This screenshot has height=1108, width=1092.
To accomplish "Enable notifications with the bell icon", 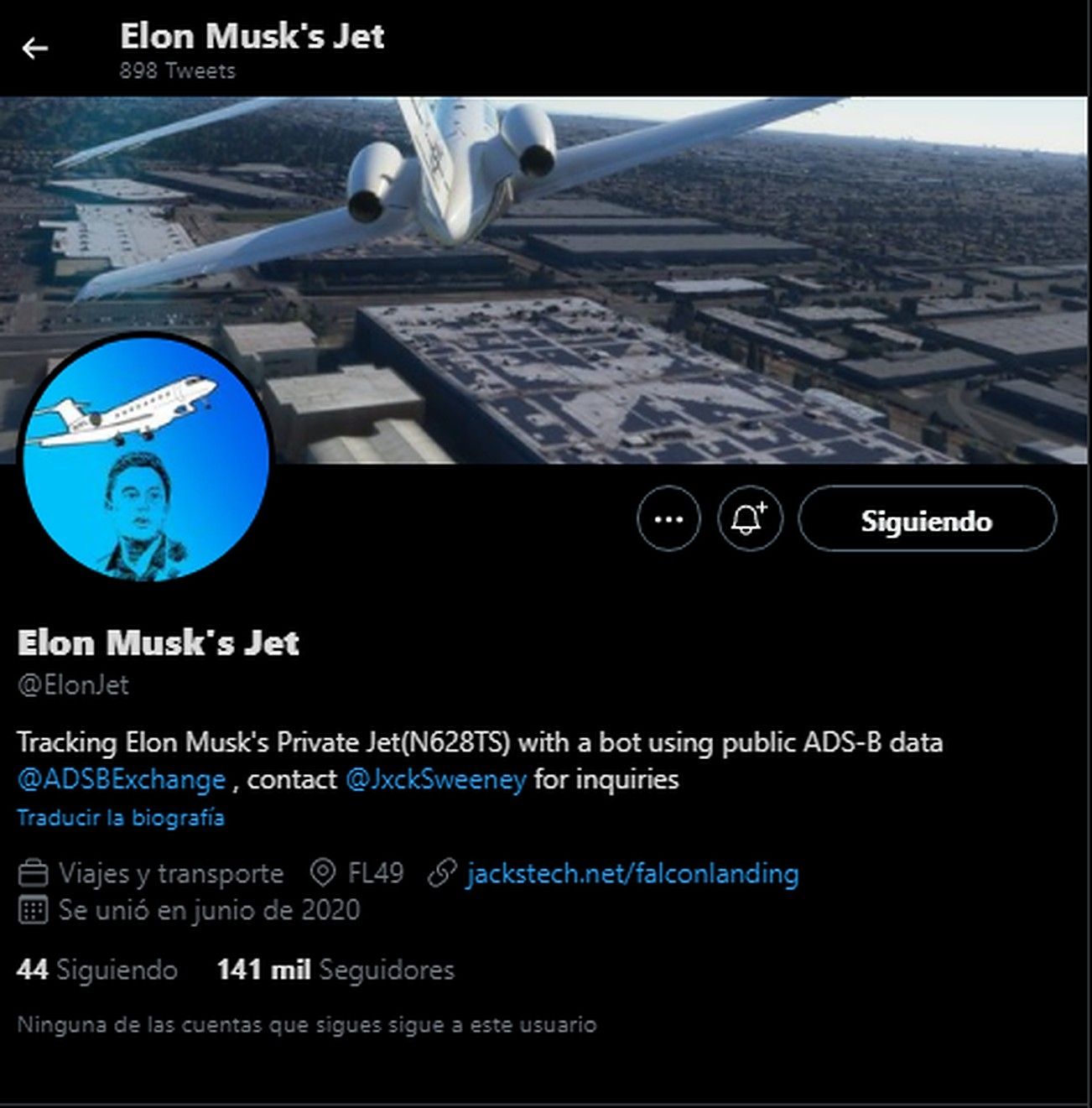I will (750, 519).
